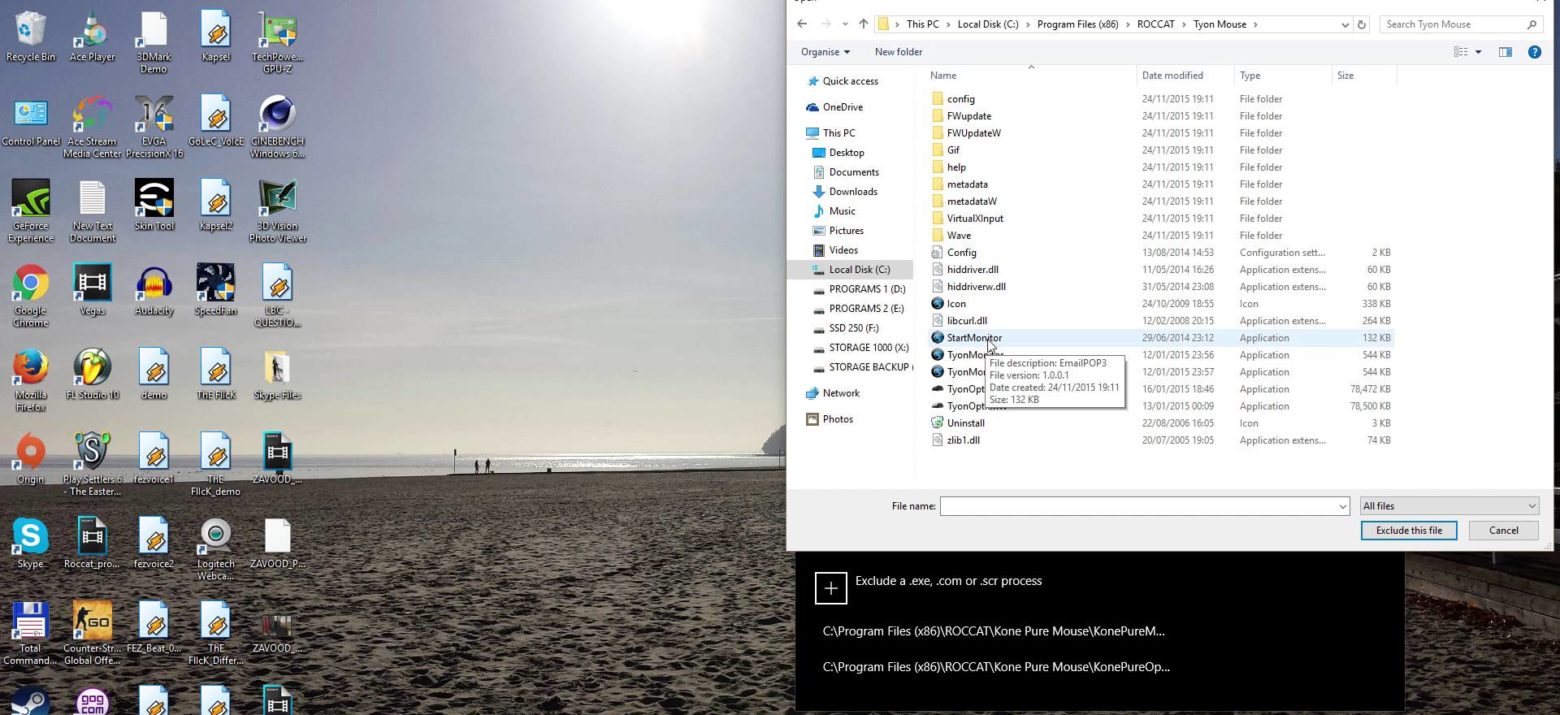This screenshot has height=715, width=1560.
Task: Open Downloads in the navigation pane
Action: click(852, 192)
